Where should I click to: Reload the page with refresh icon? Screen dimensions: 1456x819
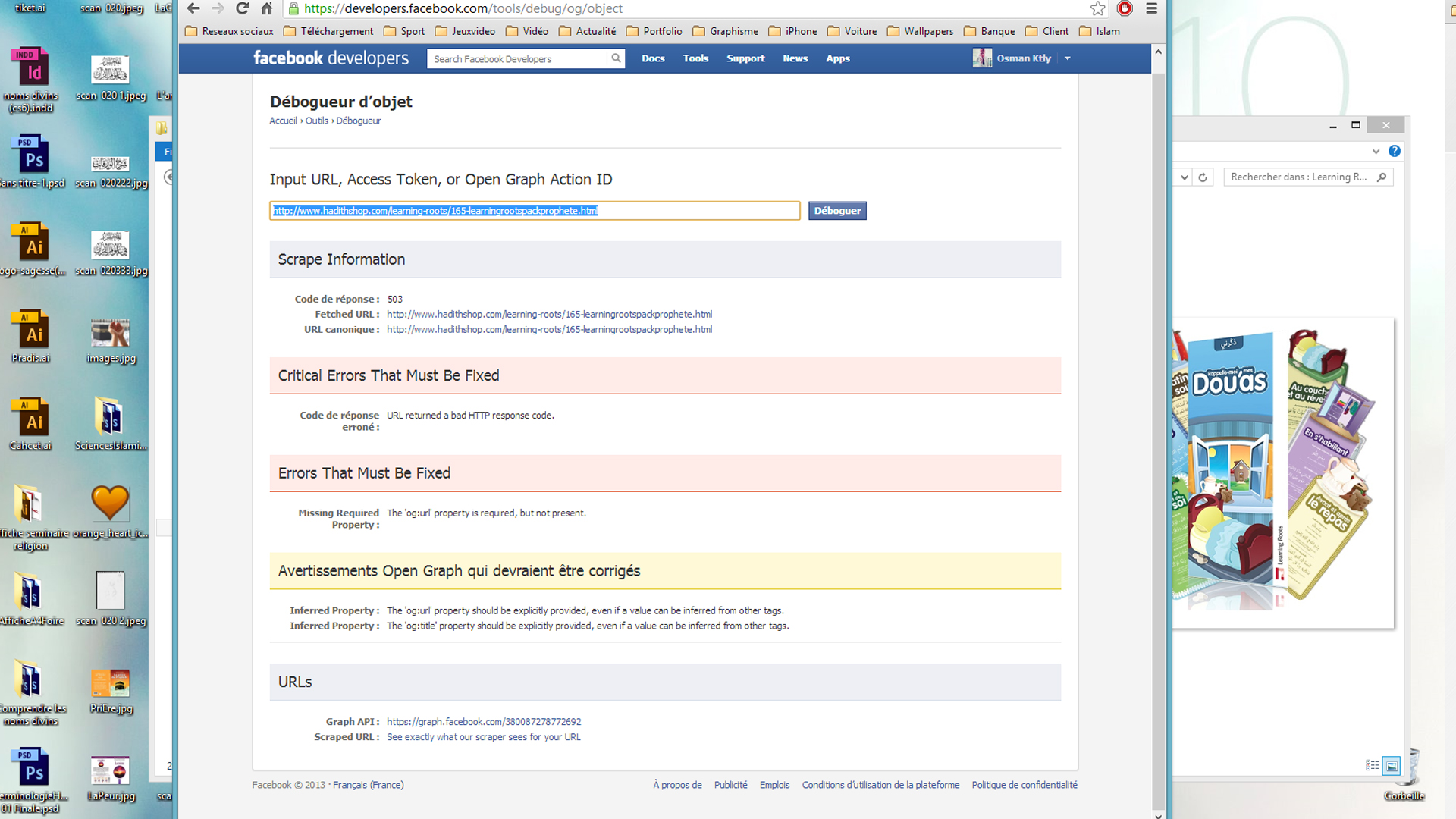pos(242,8)
